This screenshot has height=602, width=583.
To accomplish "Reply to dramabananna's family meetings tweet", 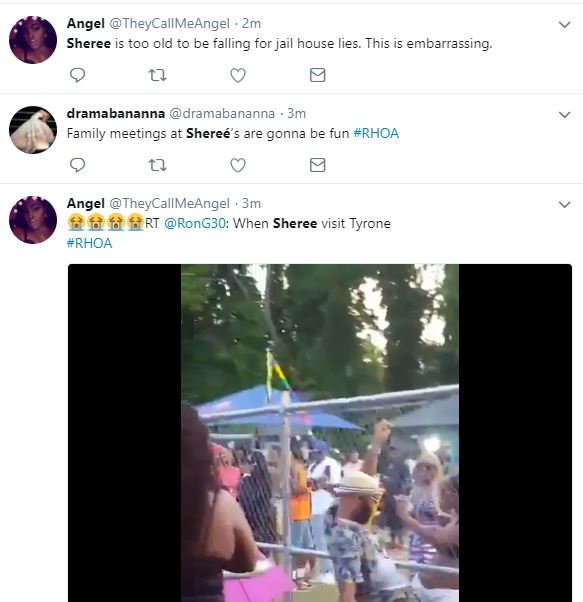I will click(77, 165).
